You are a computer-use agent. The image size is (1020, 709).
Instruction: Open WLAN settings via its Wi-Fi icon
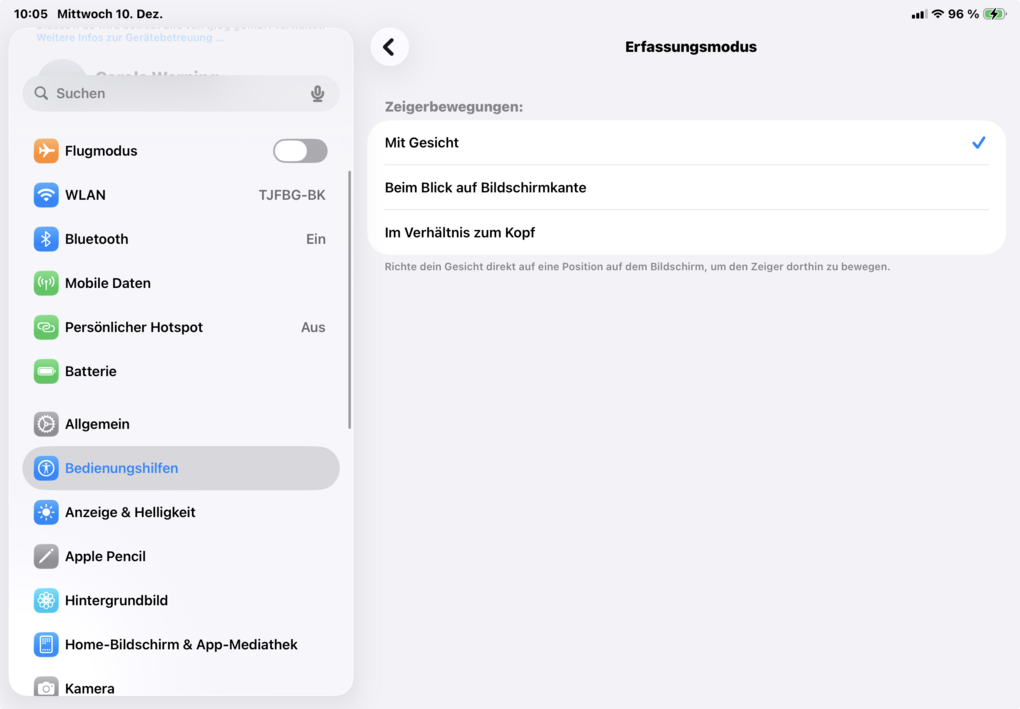(x=46, y=195)
